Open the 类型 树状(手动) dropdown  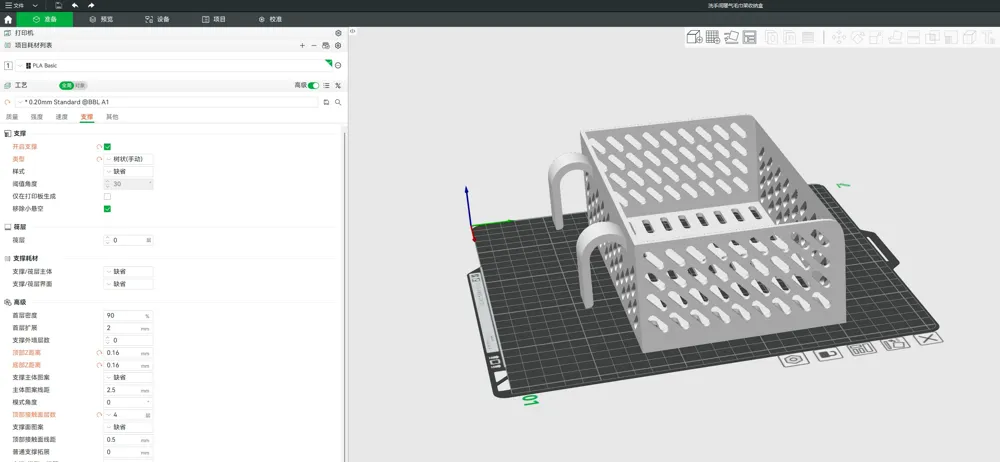pyautogui.click(x=128, y=160)
